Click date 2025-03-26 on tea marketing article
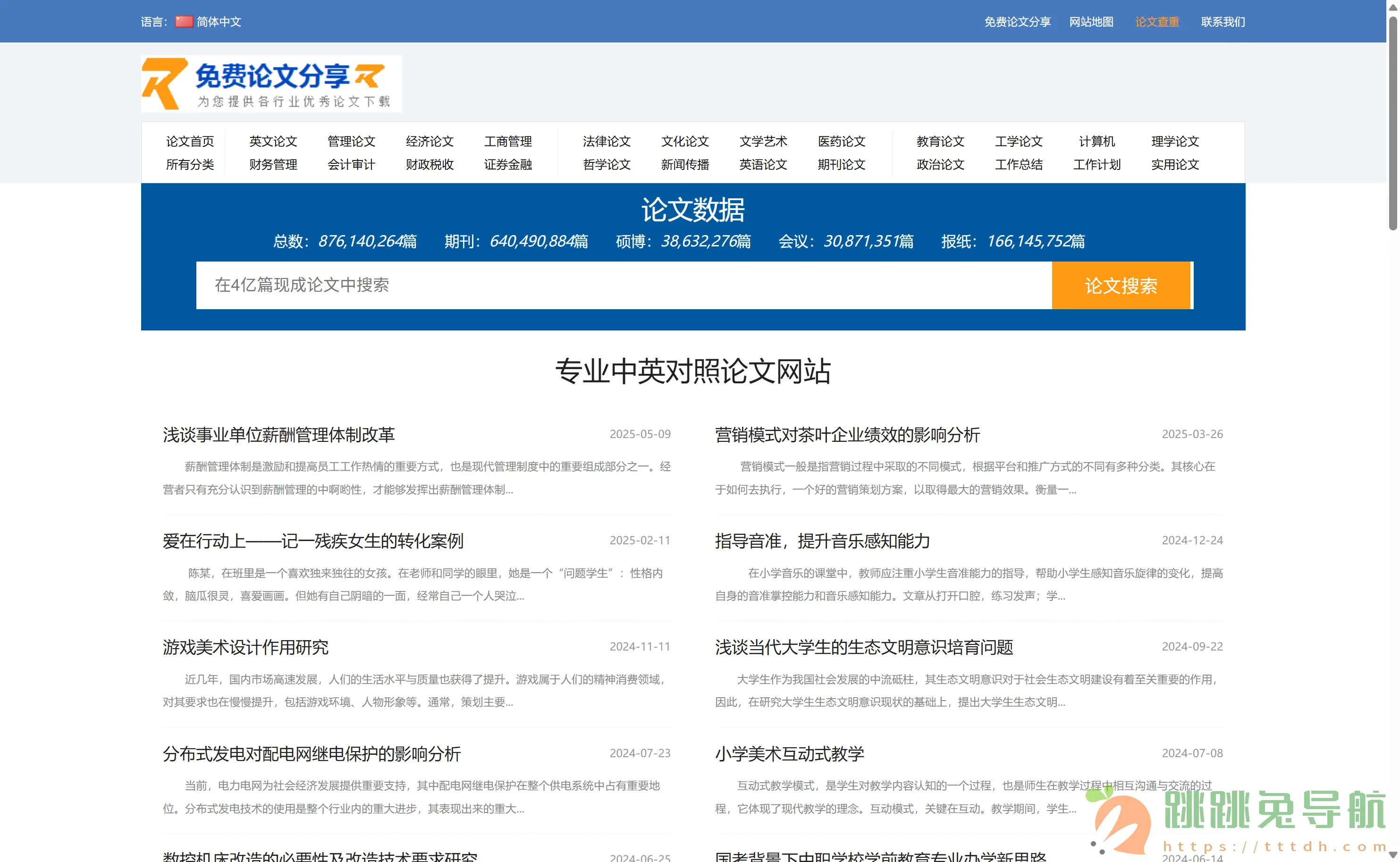 coord(1192,434)
